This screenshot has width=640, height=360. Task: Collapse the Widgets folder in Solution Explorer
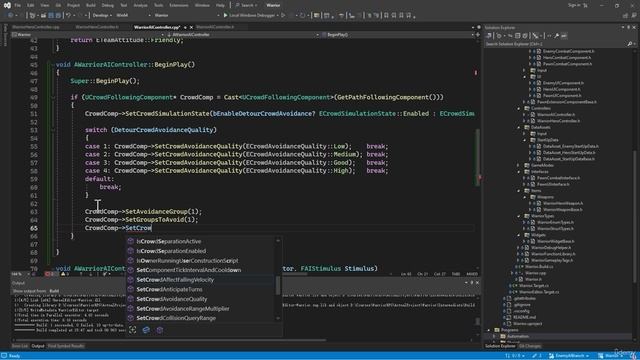pyautogui.click(x=519, y=235)
